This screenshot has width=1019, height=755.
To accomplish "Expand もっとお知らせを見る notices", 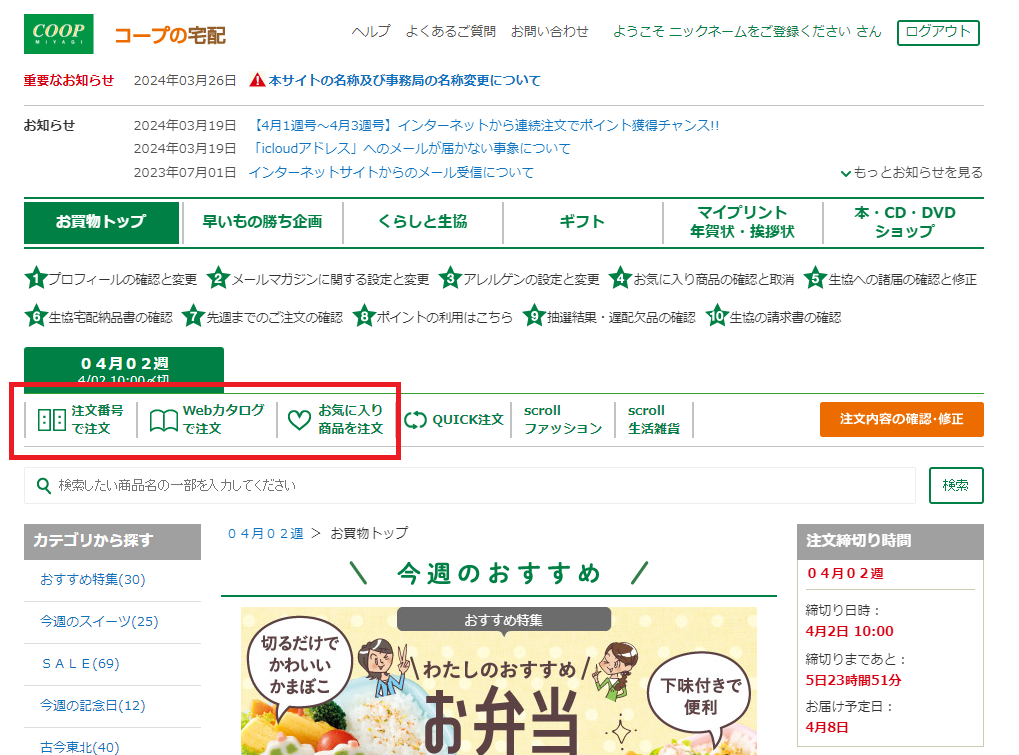I will (911, 172).
